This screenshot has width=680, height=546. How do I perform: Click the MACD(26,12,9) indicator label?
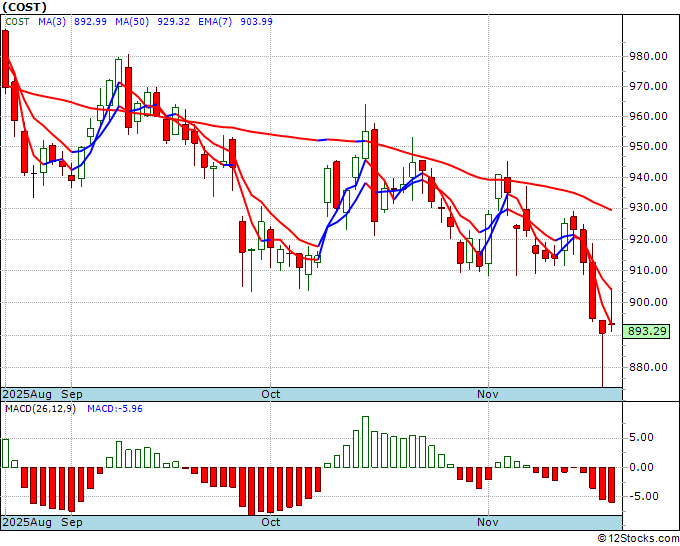tap(40, 409)
